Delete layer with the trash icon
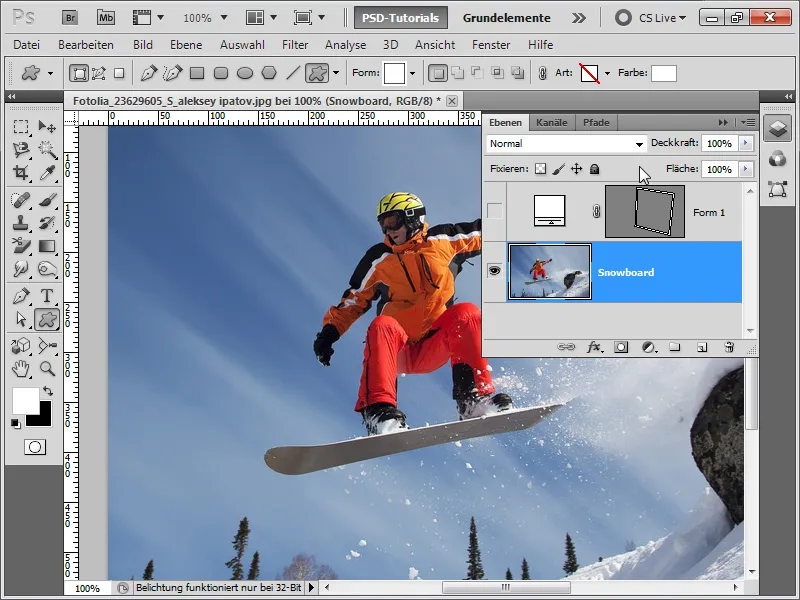The height and width of the screenshot is (600, 800). point(729,347)
